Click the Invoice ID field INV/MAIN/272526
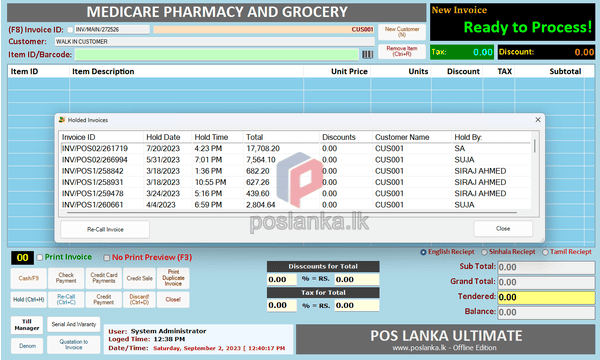 pos(112,29)
